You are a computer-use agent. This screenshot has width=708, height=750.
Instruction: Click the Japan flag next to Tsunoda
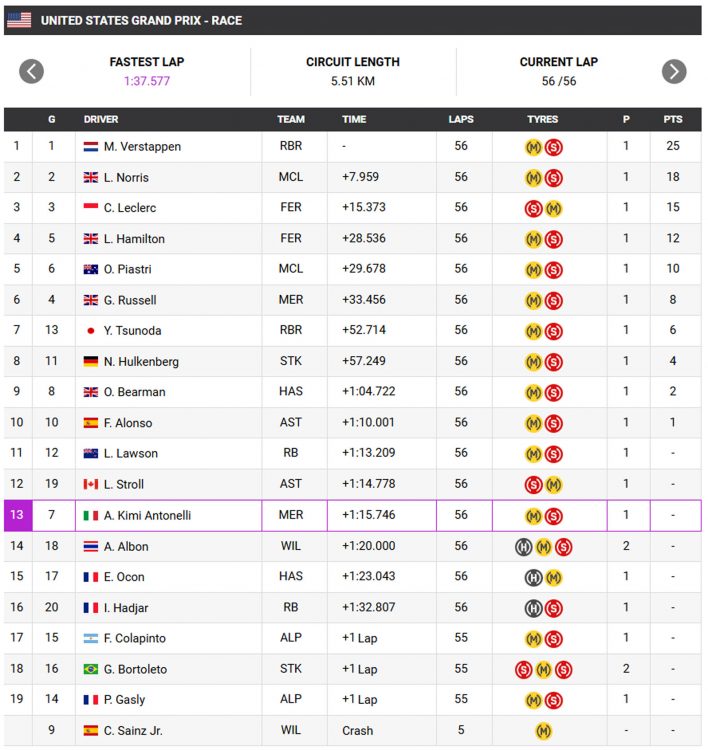pyautogui.click(x=91, y=331)
